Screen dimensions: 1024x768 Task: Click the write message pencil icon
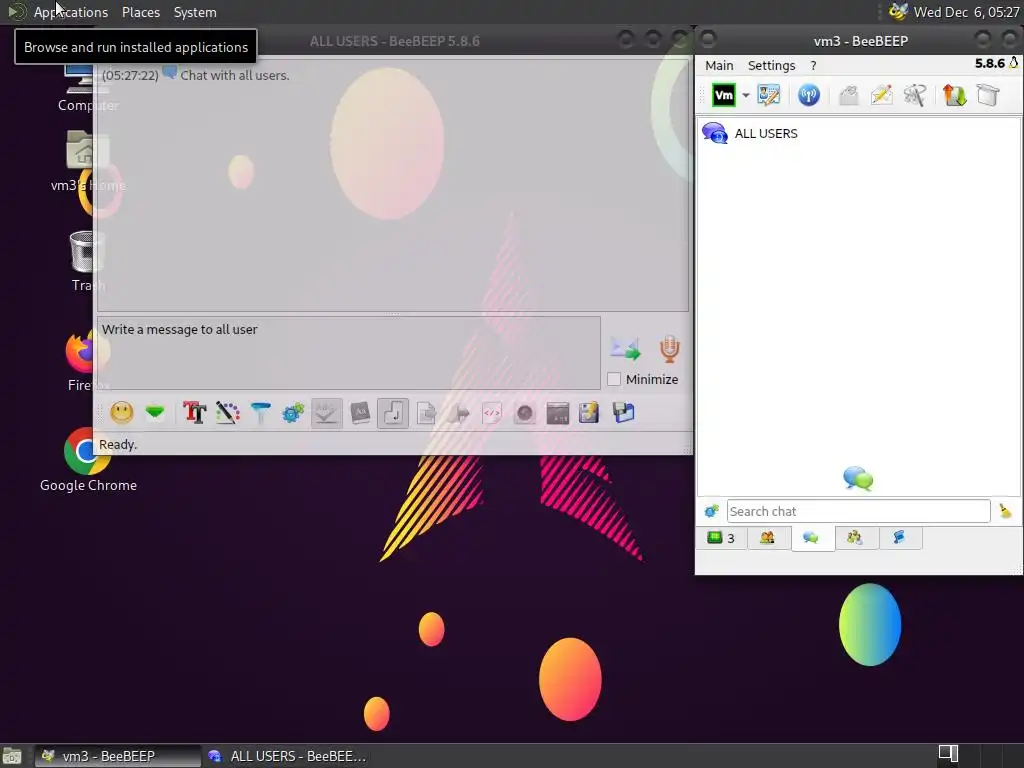click(882, 95)
